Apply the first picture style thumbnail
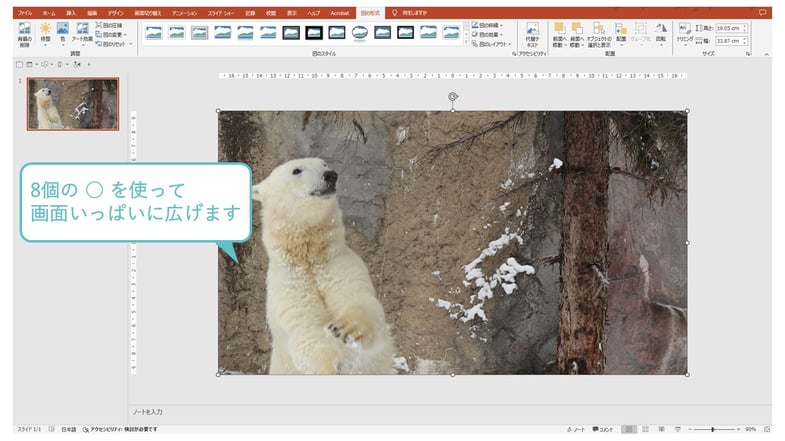This screenshot has width=785, height=441. pos(154,33)
